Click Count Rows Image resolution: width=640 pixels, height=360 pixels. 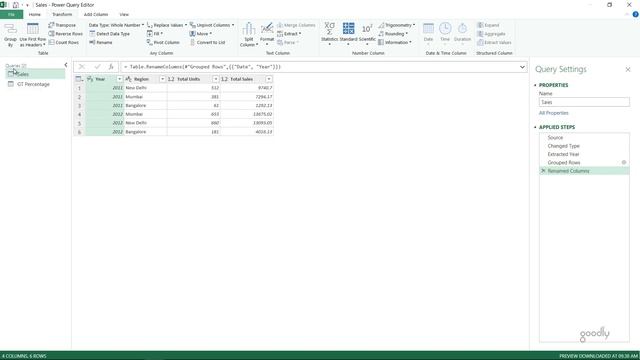[64, 42]
